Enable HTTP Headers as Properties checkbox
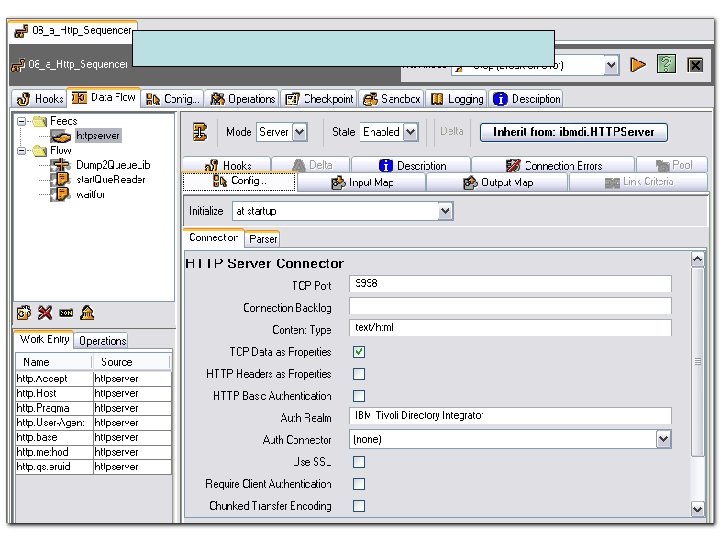Screen dimensions: 720x540 [x=359, y=374]
